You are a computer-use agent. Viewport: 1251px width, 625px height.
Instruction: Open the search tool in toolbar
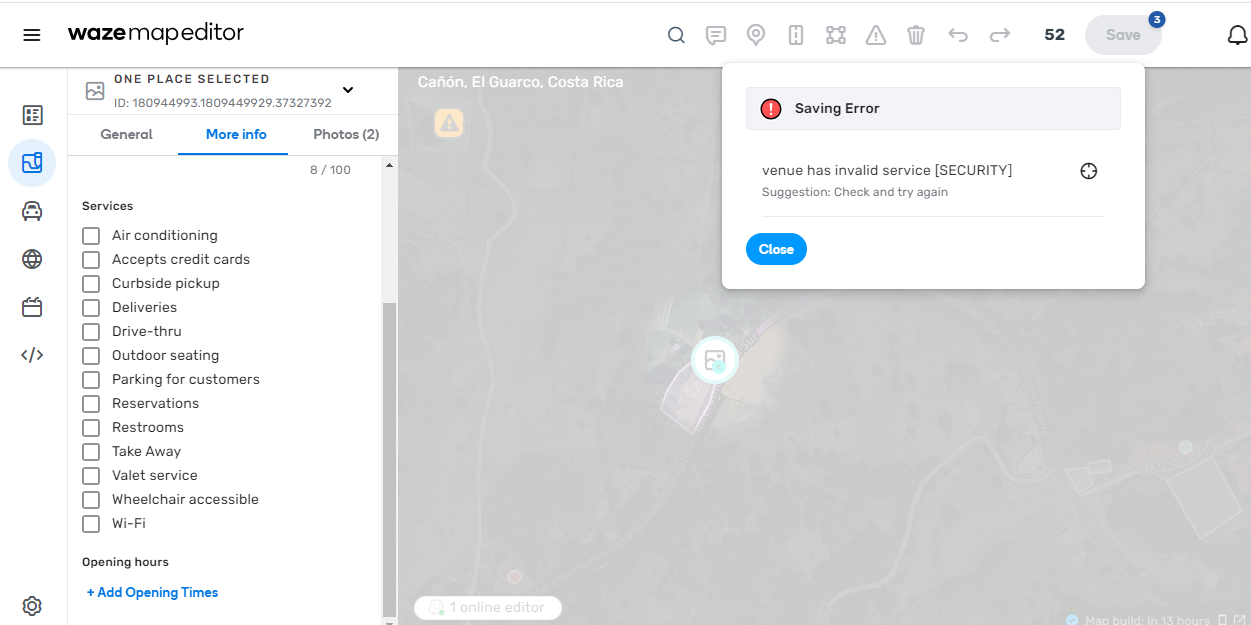coord(676,35)
